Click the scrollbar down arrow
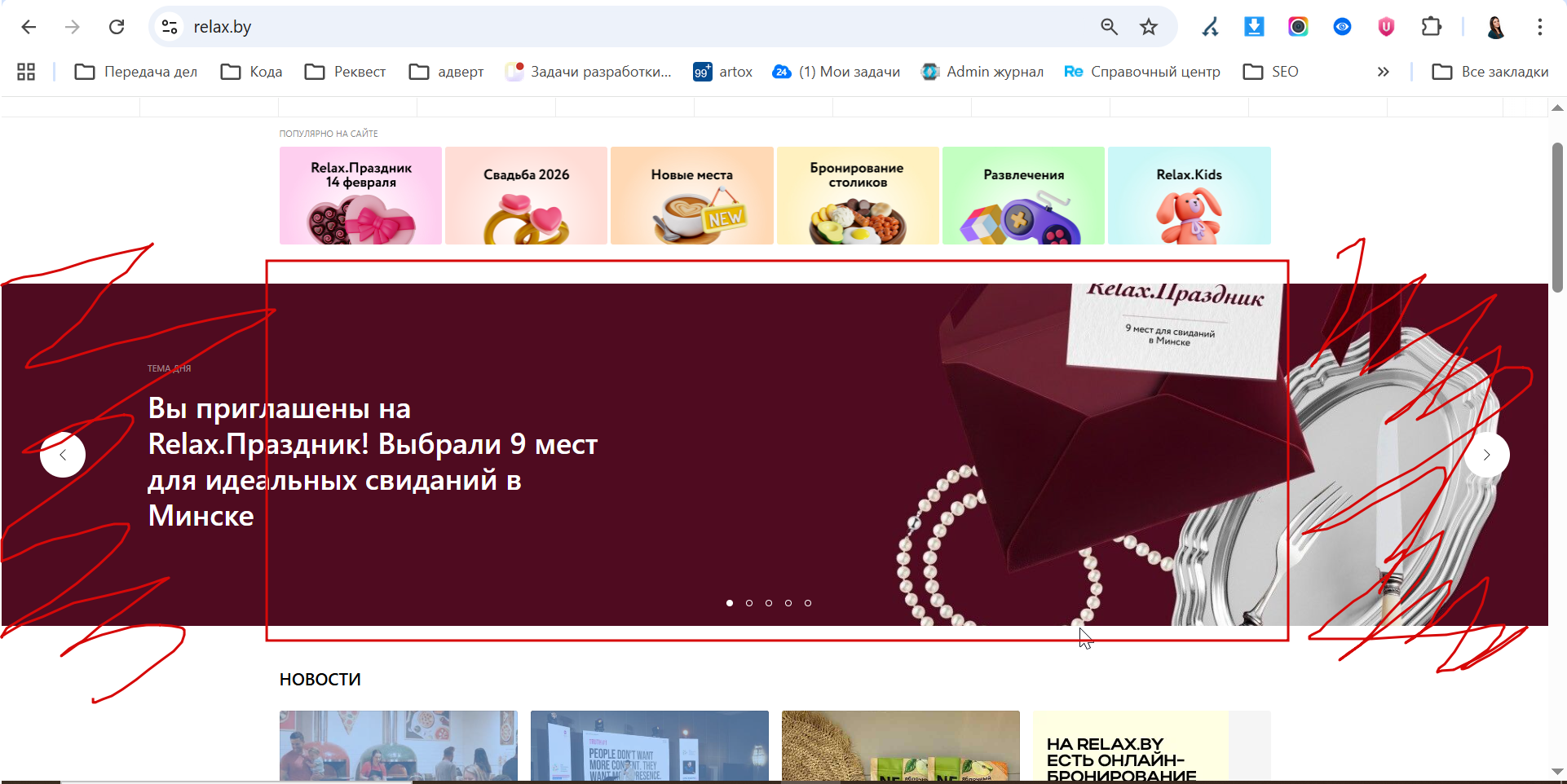Screen dimensions: 1567x784 (x=1557, y=771)
